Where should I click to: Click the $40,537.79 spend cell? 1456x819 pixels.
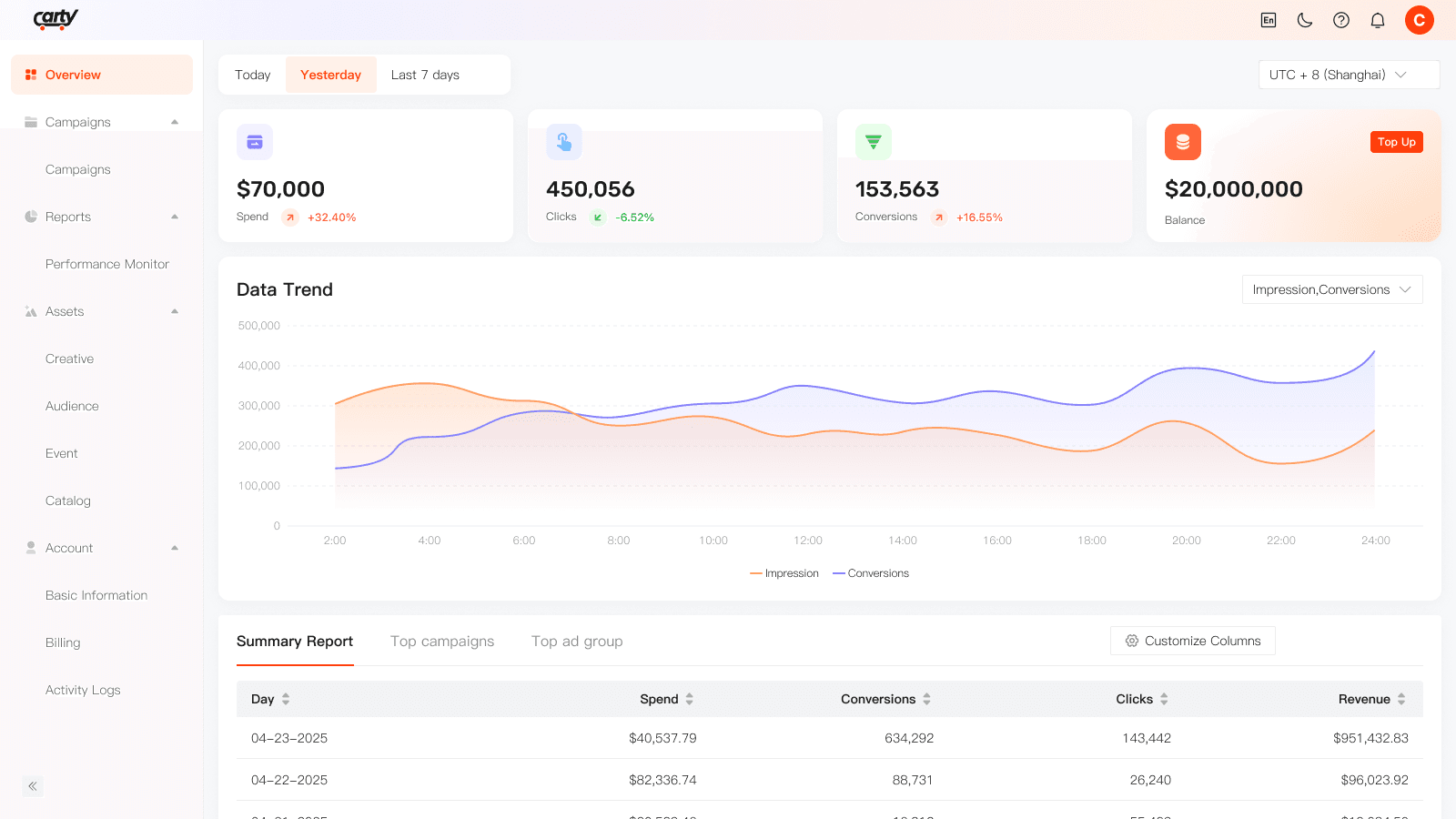pos(662,738)
